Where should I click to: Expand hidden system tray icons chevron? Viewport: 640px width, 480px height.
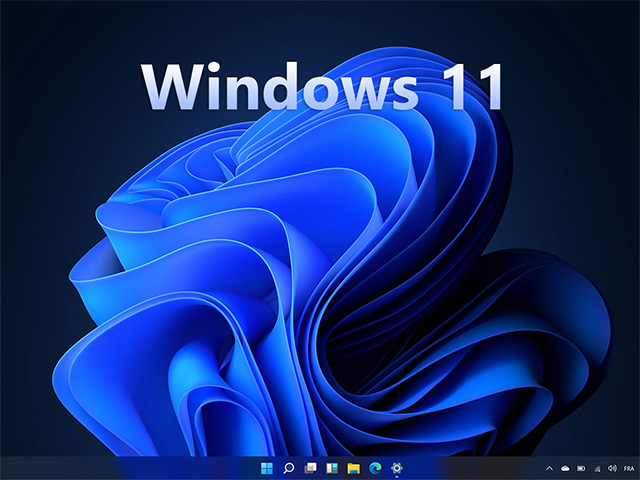pyautogui.click(x=549, y=469)
